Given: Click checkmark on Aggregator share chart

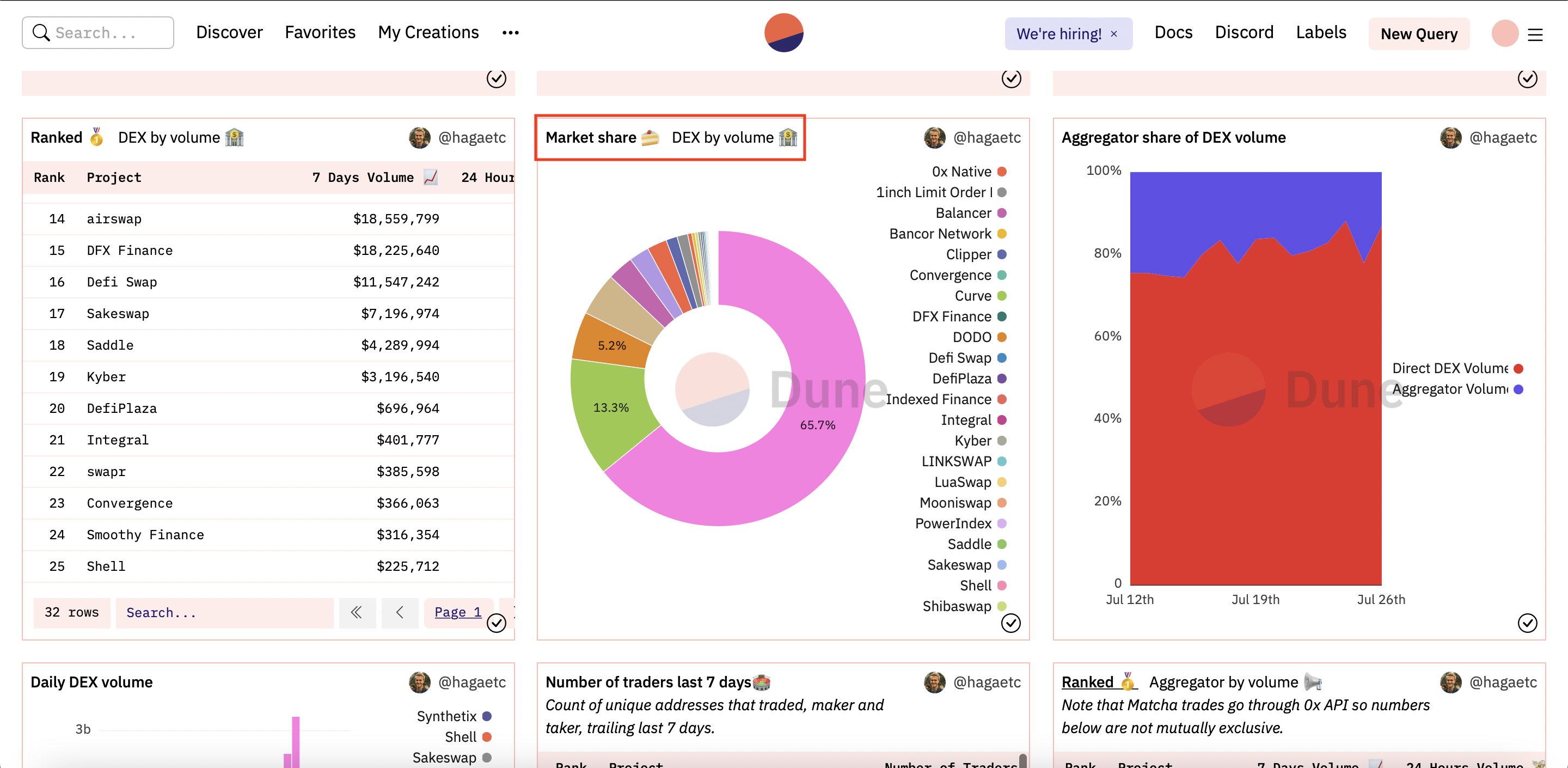Looking at the screenshot, I should point(1527,623).
